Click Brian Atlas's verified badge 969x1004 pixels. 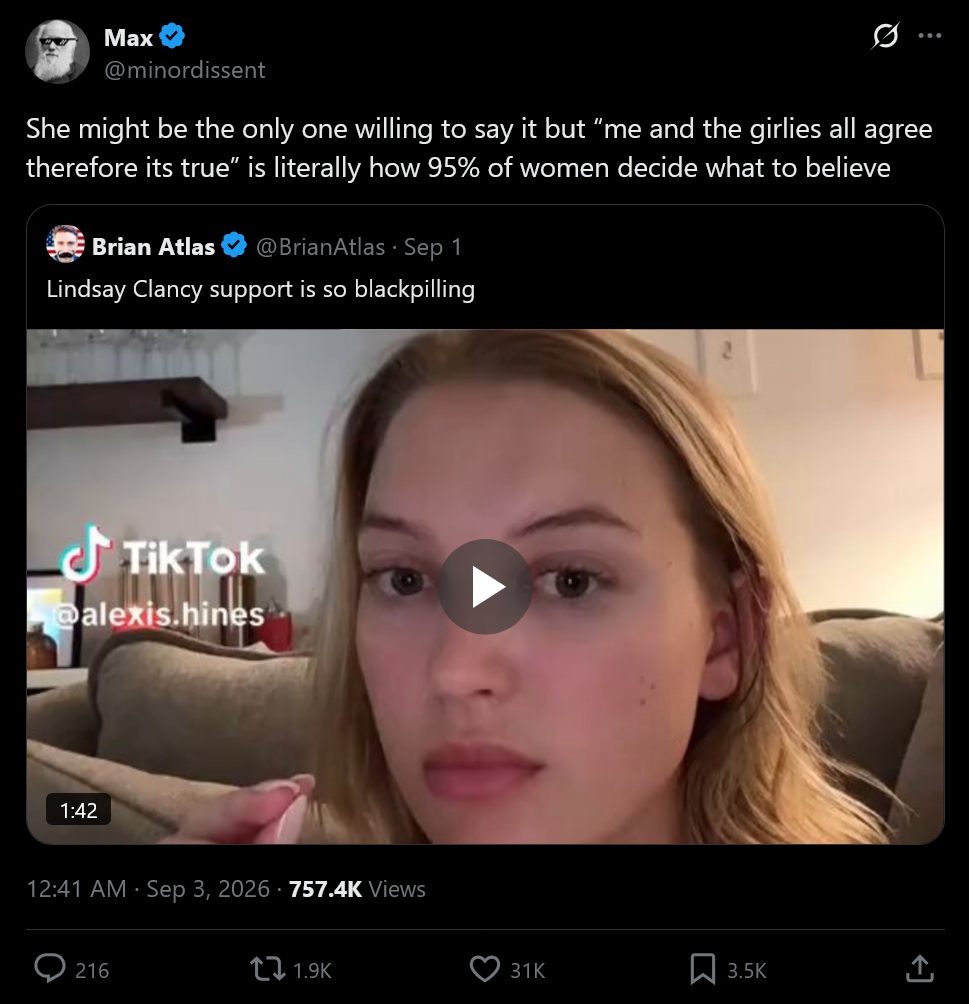coord(234,245)
